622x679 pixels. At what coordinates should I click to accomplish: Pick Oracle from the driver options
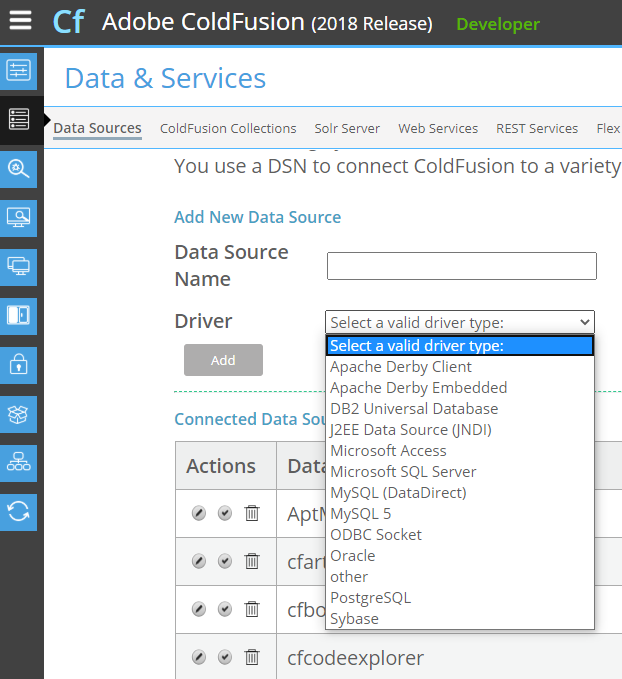[353, 556]
